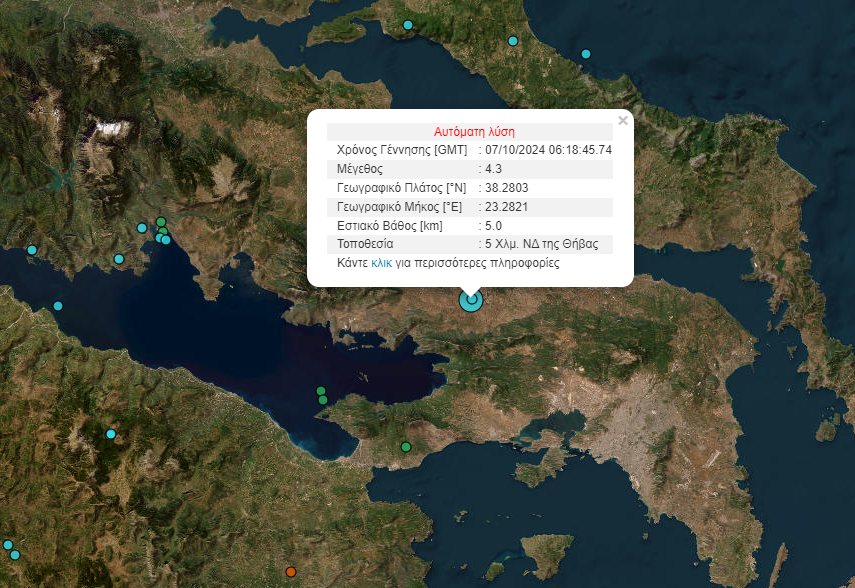The width and height of the screenshot is (855, 588).
Task: Select the green marker on land south of the Corinthian gulf's eastern end
Action: tap(406, 447)
